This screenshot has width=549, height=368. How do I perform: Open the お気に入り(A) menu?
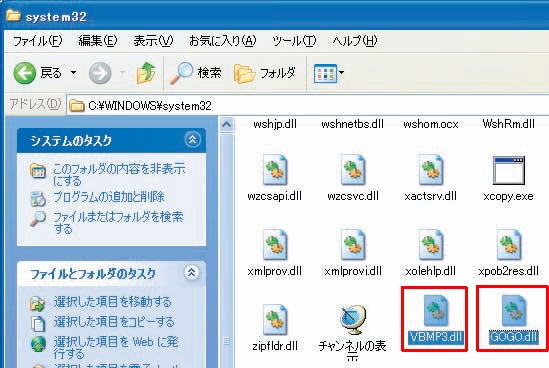[x=223, y=41]
